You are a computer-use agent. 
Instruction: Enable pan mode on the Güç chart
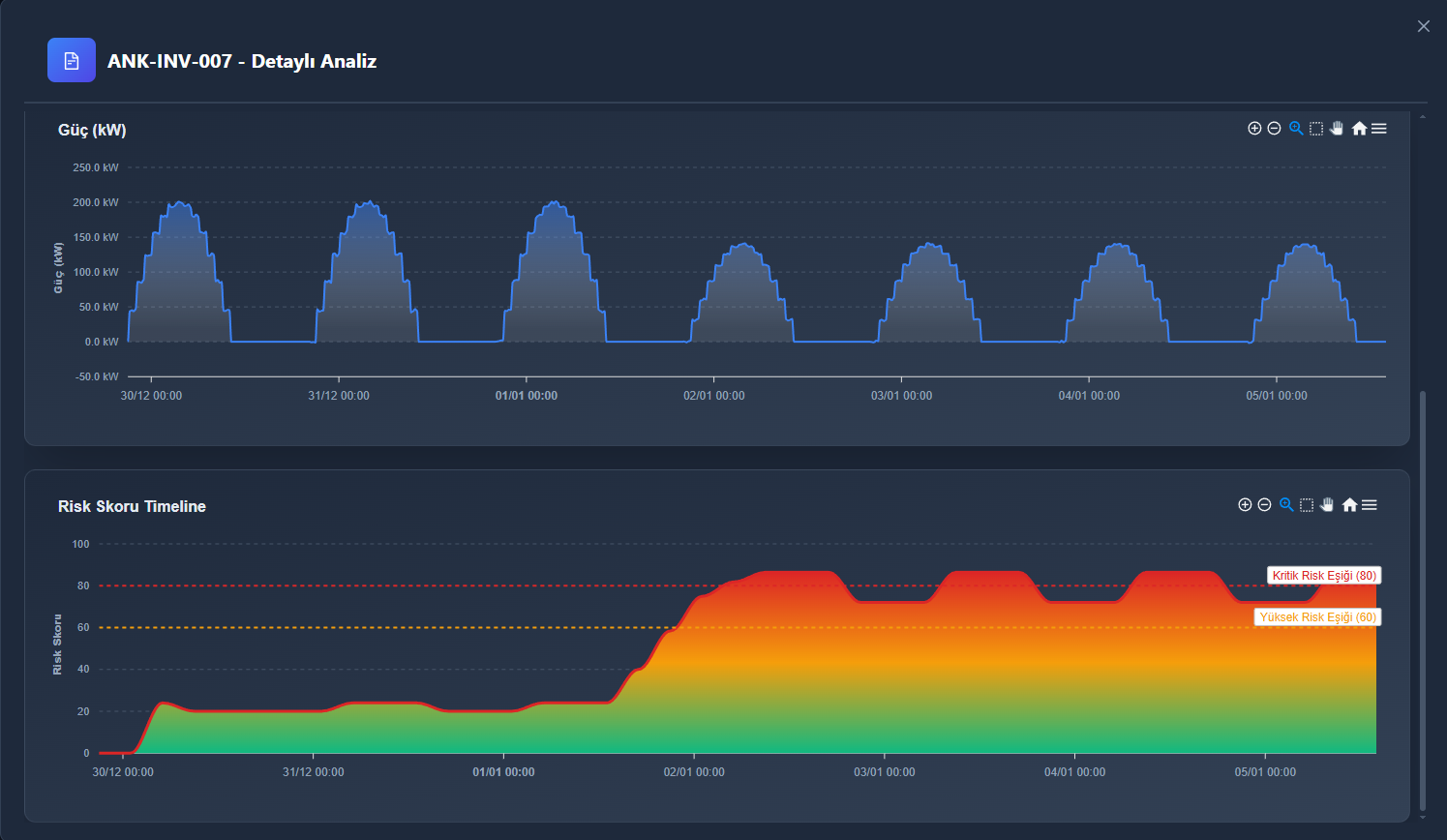click(1337, 128)
